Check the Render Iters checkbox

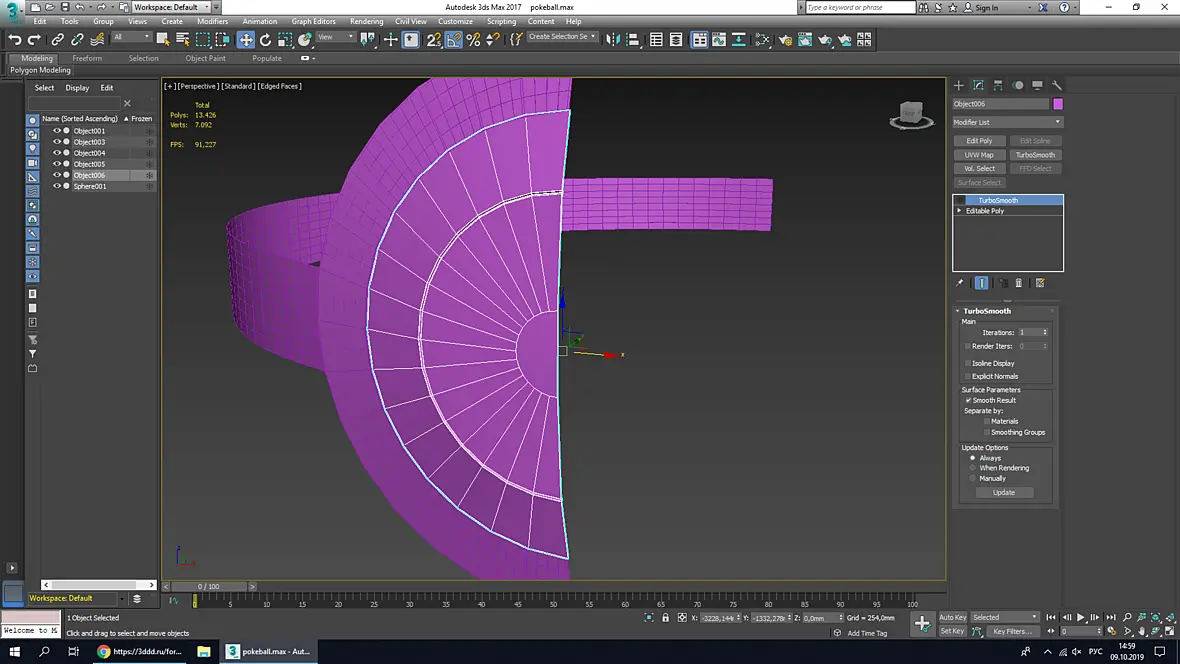coord(968,346)
